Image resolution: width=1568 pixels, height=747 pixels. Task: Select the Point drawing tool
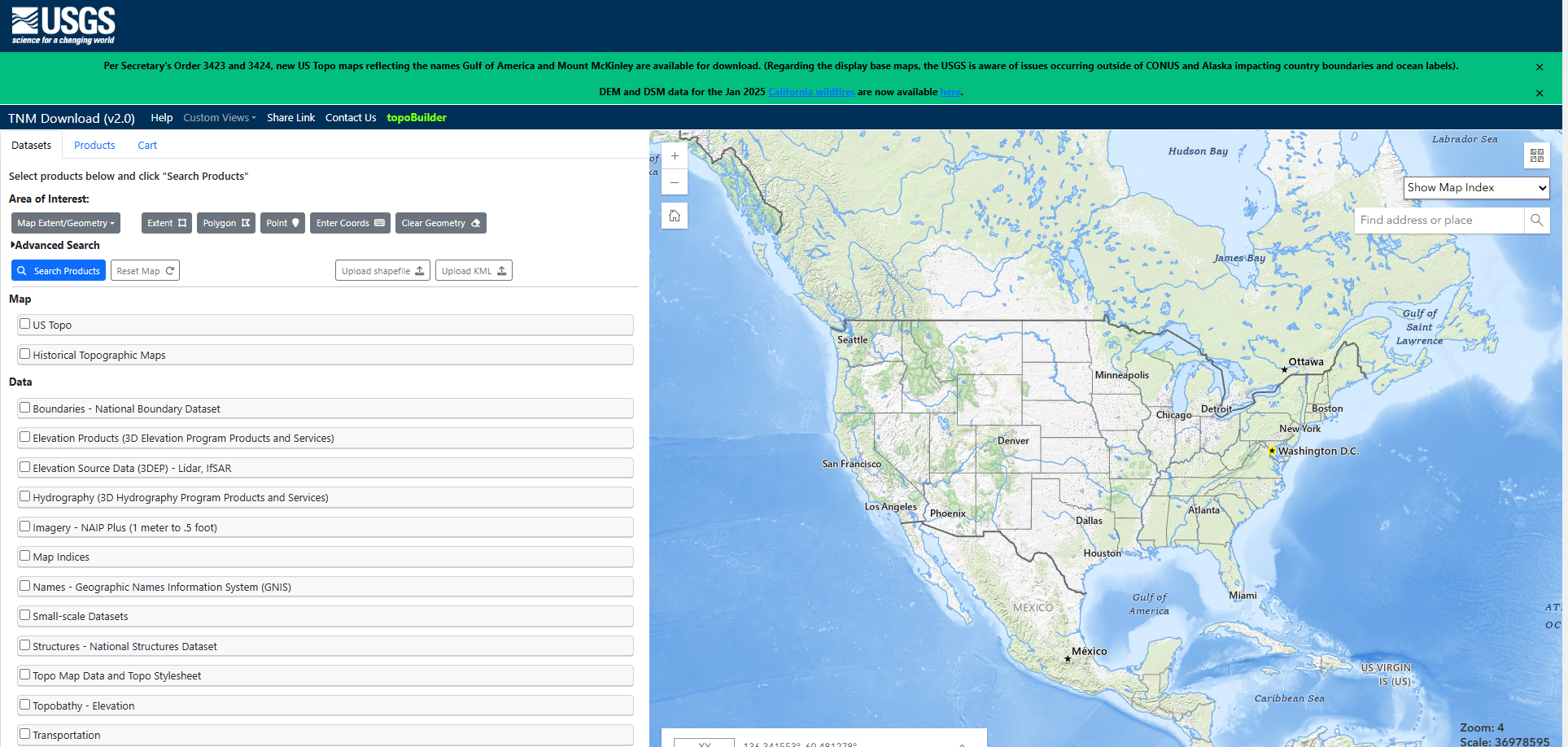pyautogui.click(x=282, y=223)
